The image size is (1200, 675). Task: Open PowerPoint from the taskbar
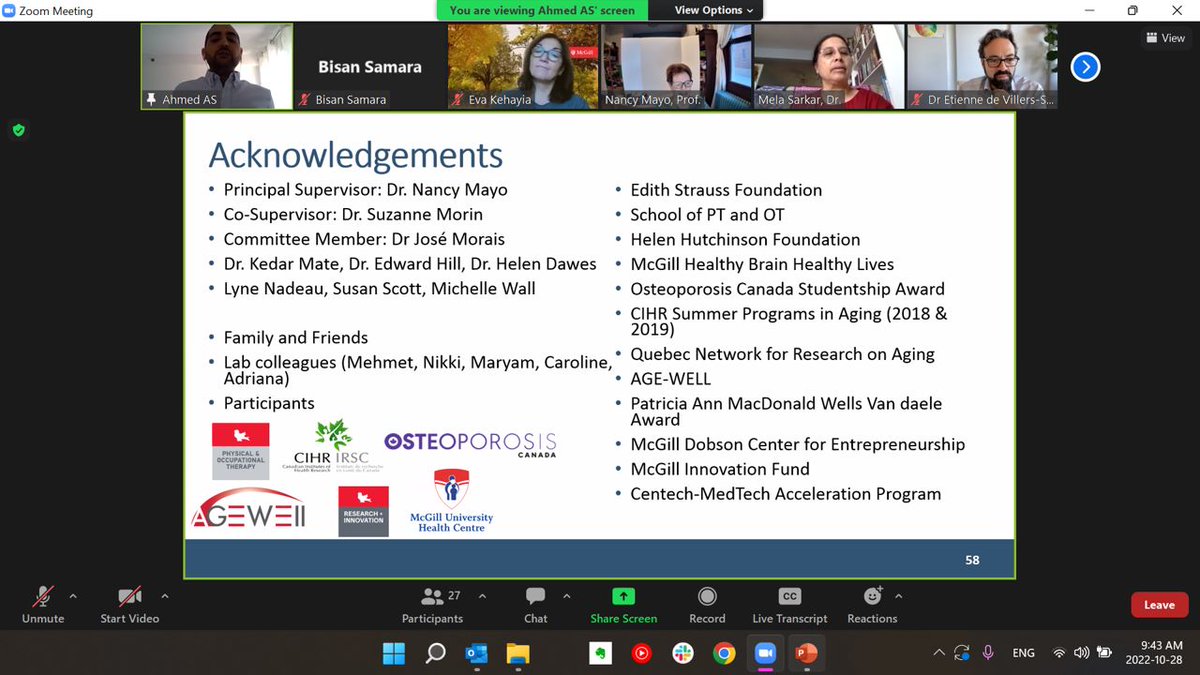click(x=806, y=653)
